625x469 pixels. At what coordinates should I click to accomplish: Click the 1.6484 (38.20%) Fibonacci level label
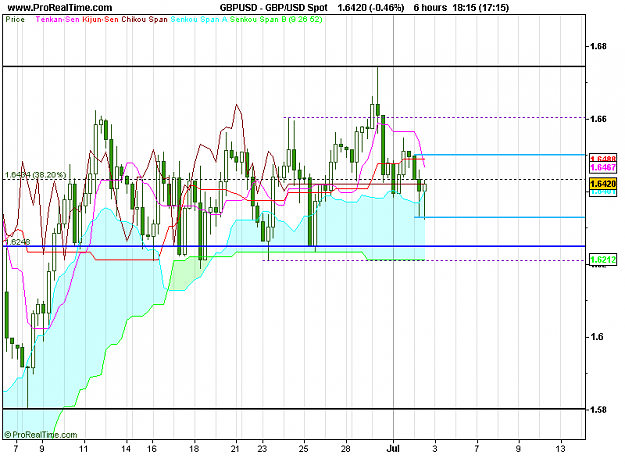(35, 175)
